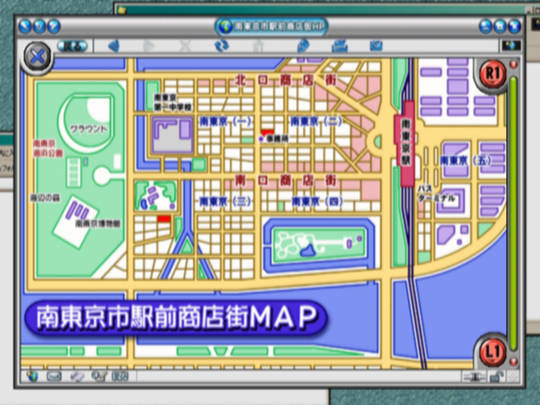
Task: Close the browser with the blue cross button
Action: (x=38, y=57)
